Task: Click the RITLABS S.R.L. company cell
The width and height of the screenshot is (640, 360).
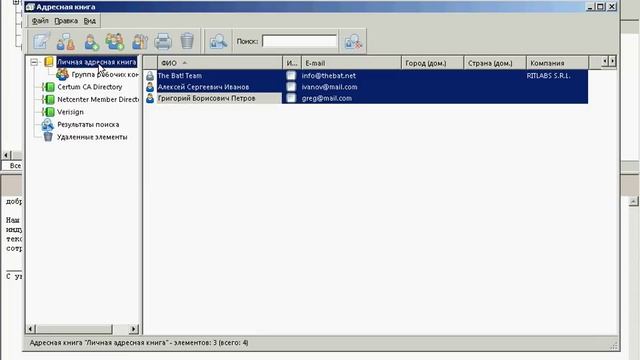Action: click(x=548, y=76)
